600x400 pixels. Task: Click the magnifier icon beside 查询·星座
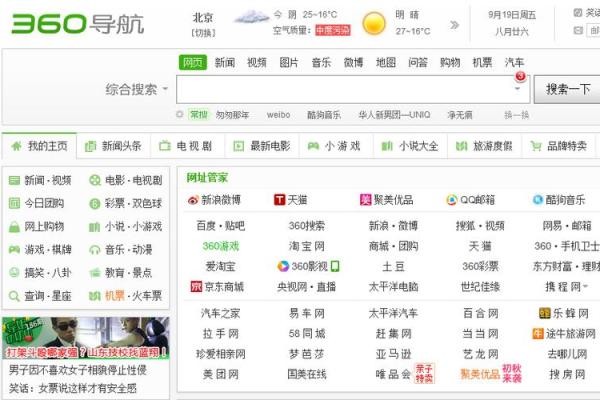(x=14, y=296)
